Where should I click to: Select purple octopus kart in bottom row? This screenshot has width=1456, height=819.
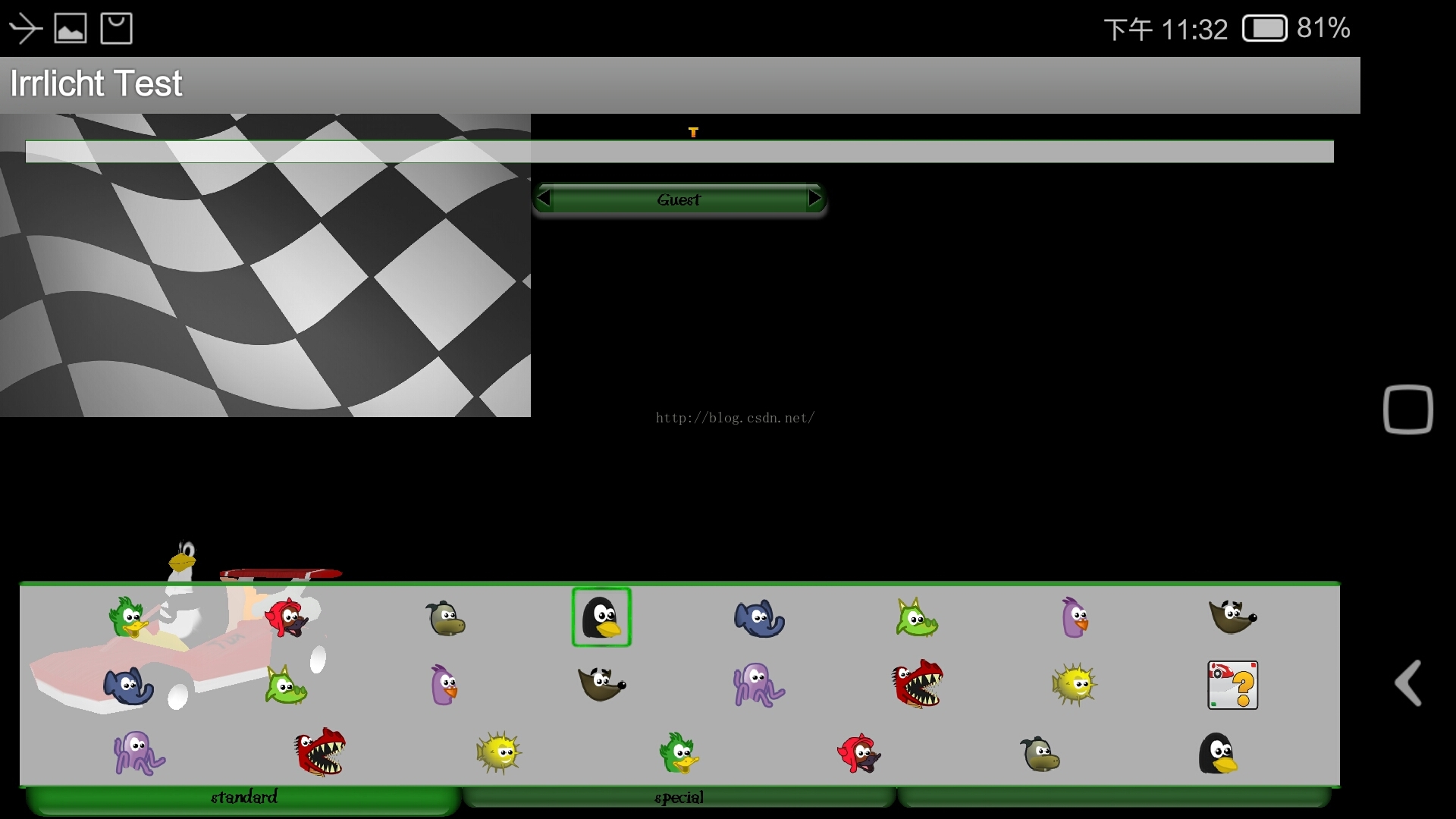click(x=140, y=752)
